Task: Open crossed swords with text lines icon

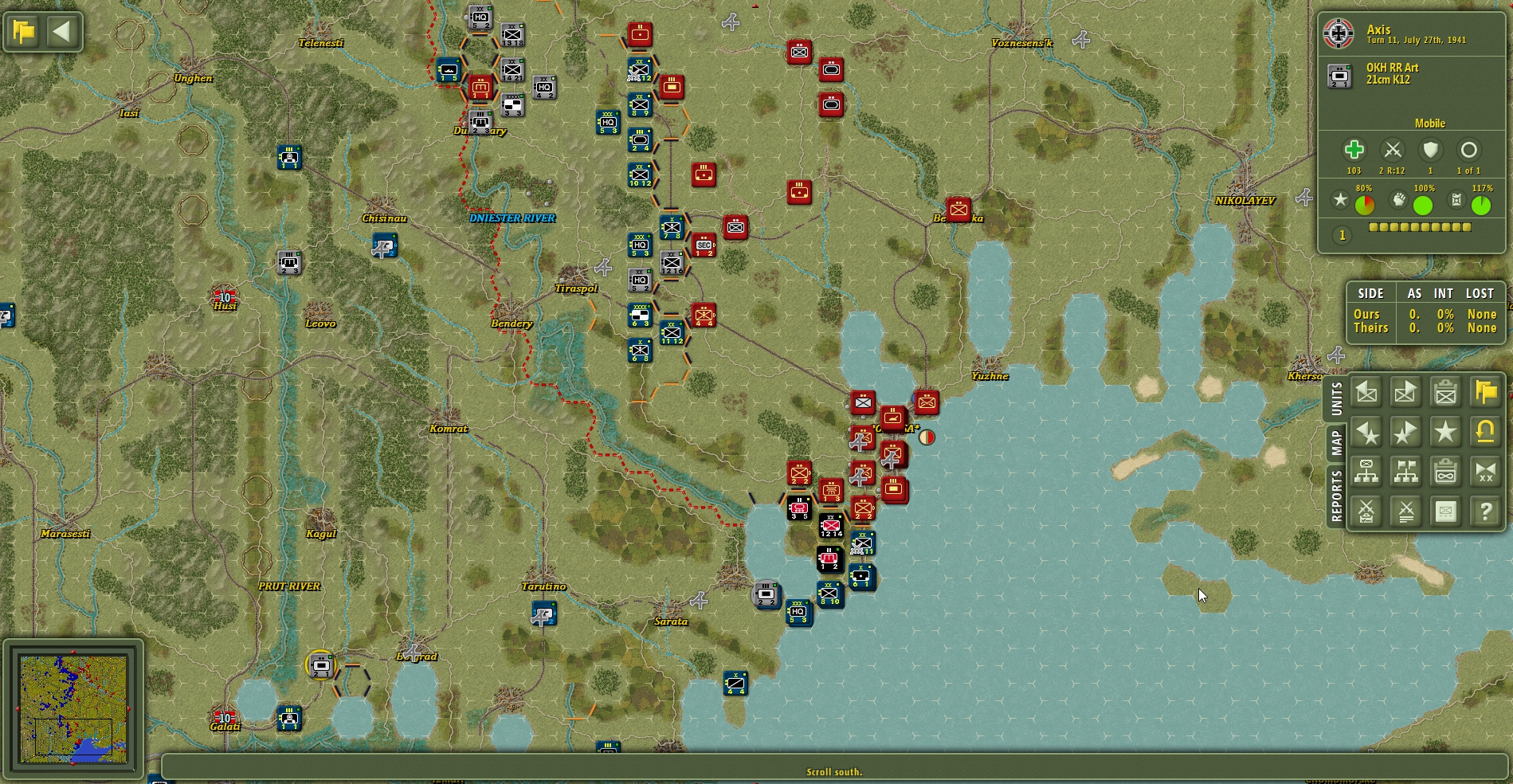Action: click(x=1405, y=512)
